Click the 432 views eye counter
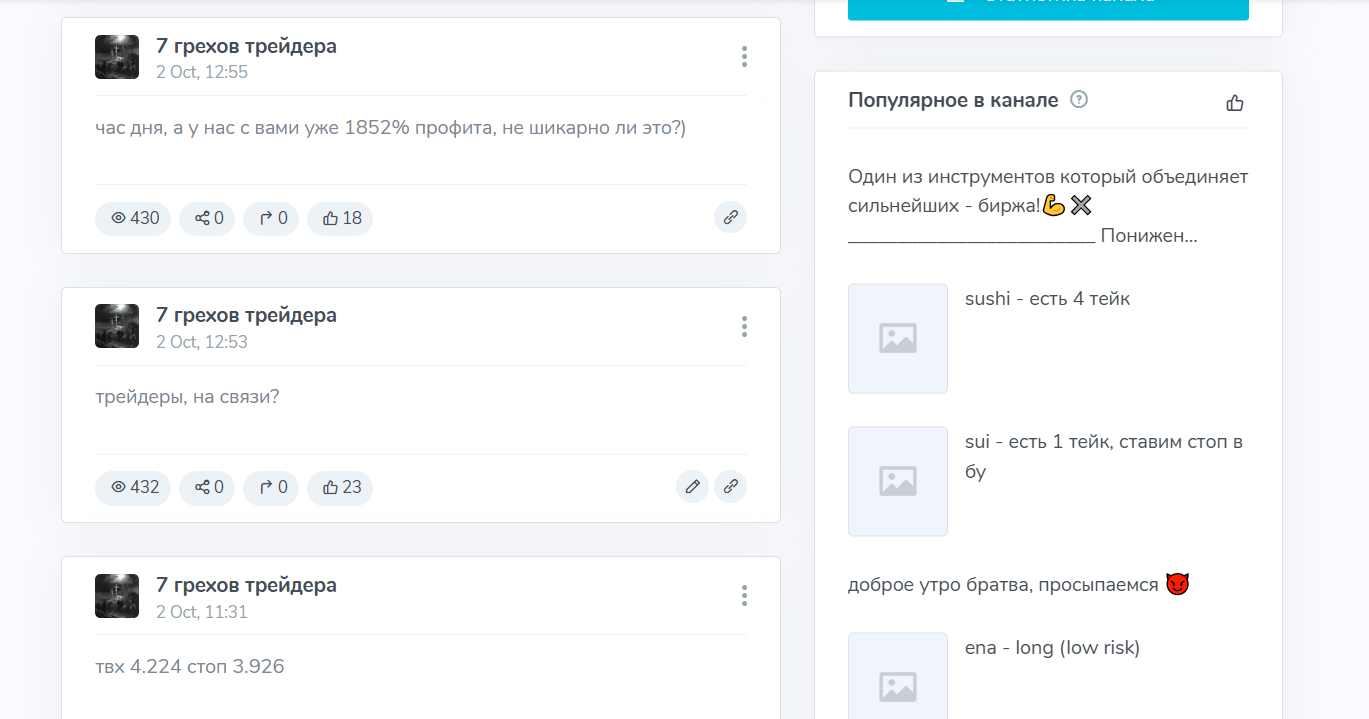Image resolution: width=1369 pixels, height=719 pixels. pos(133,488)
